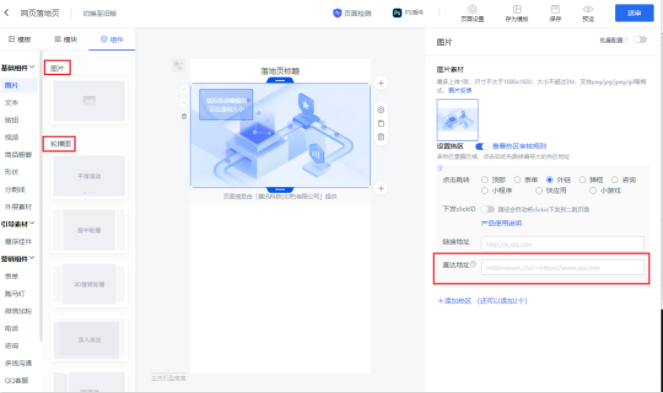Choose the 3D旋转轮播 carousel thumbnail

pyautogui.click(x=89, y=284)
